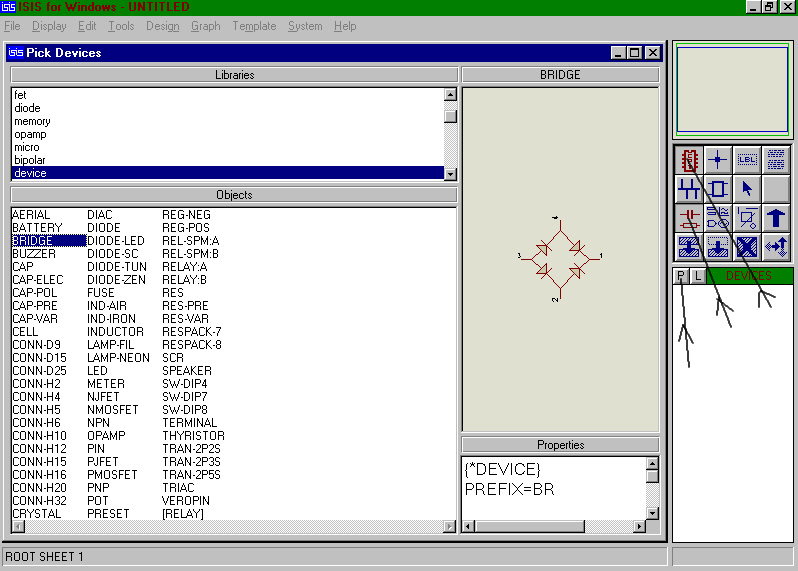Select the arrow pointer tool
This screenshot has width=798, height=571.
(x=747, y=188)
